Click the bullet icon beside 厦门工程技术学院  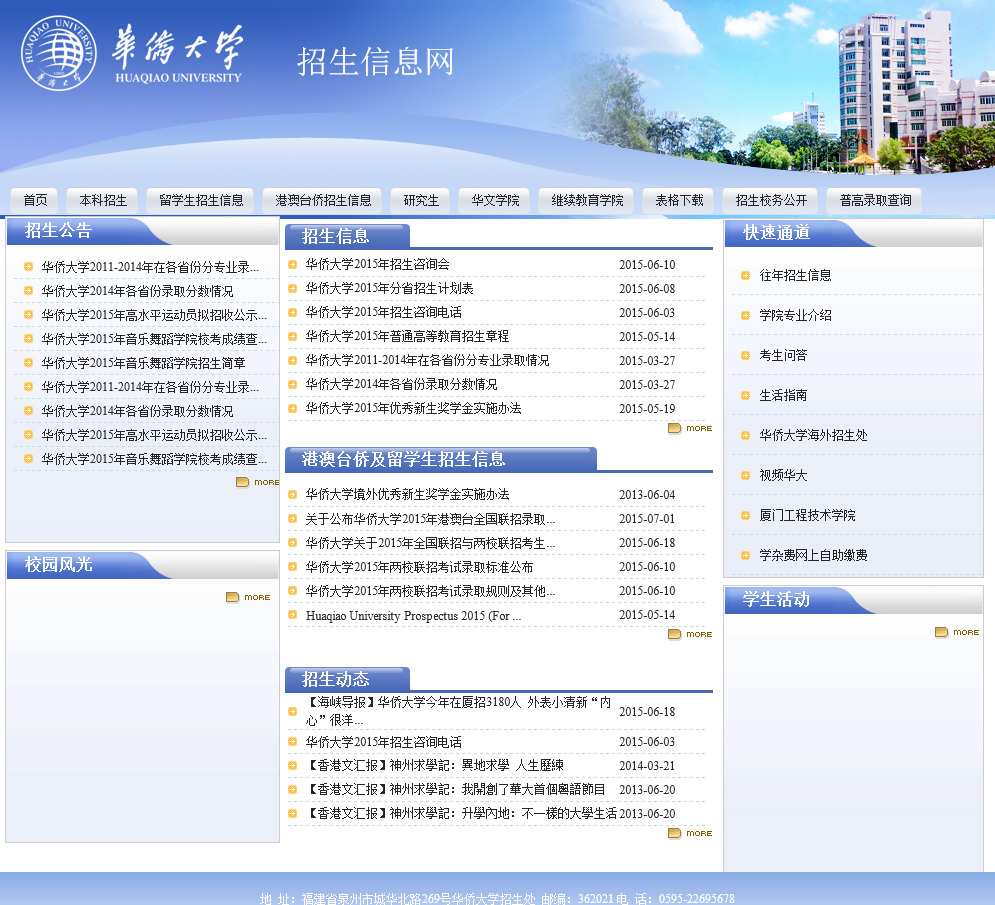[746, 515]
